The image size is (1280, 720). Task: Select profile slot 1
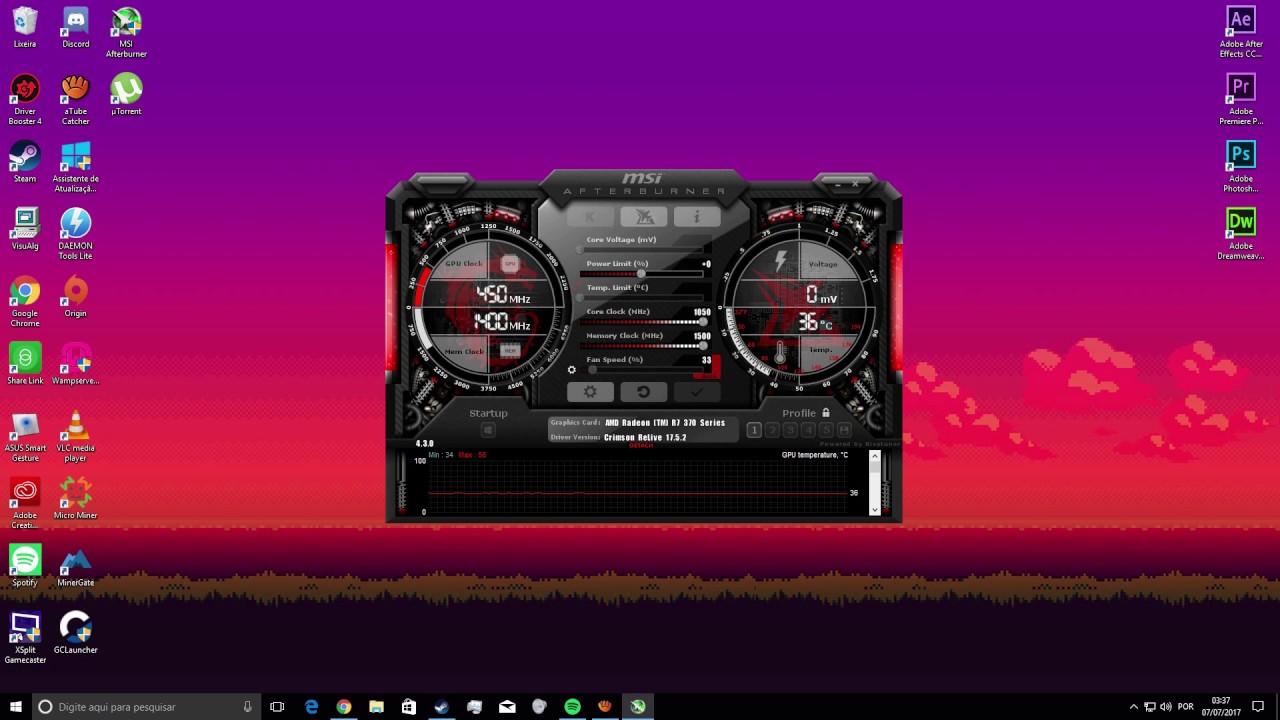click(x=754, y=430)
